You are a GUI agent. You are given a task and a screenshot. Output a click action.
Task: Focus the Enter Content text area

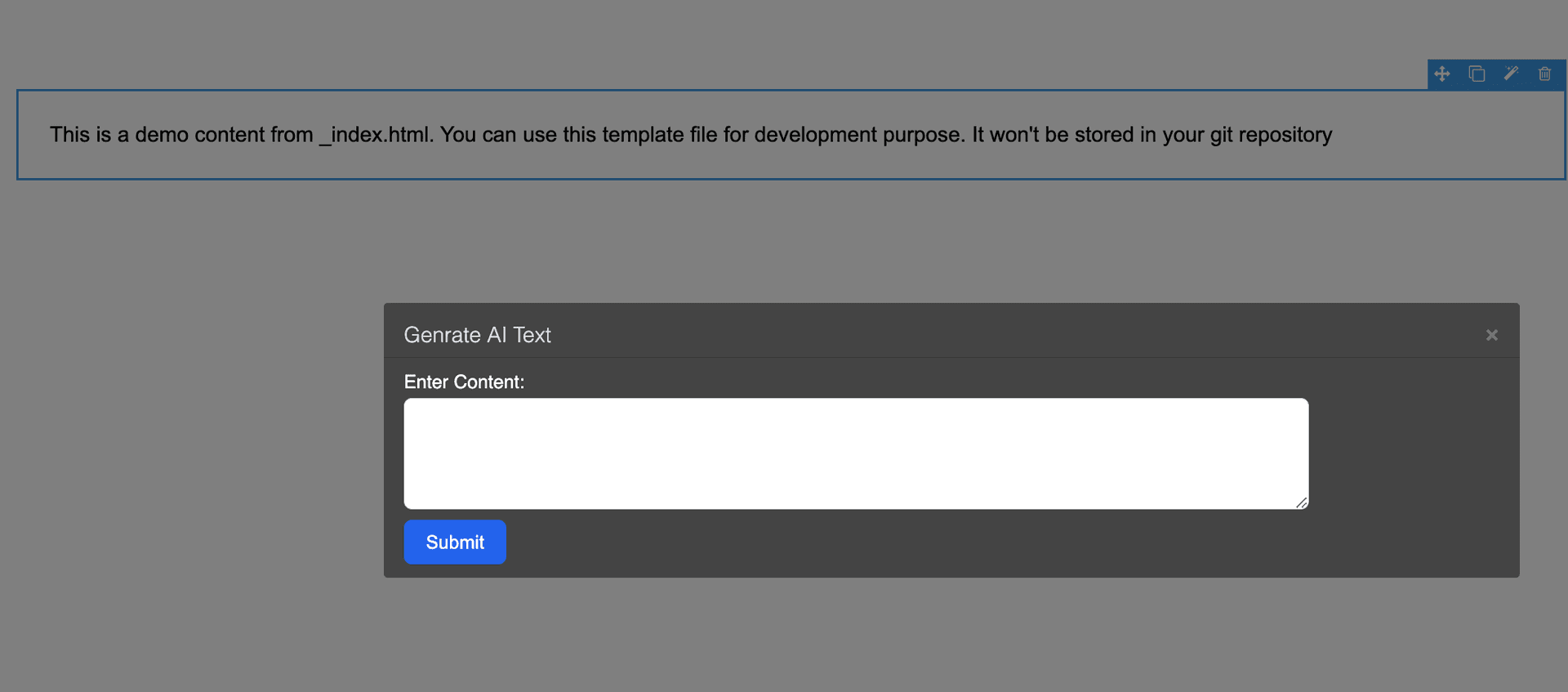pos(856,453)
